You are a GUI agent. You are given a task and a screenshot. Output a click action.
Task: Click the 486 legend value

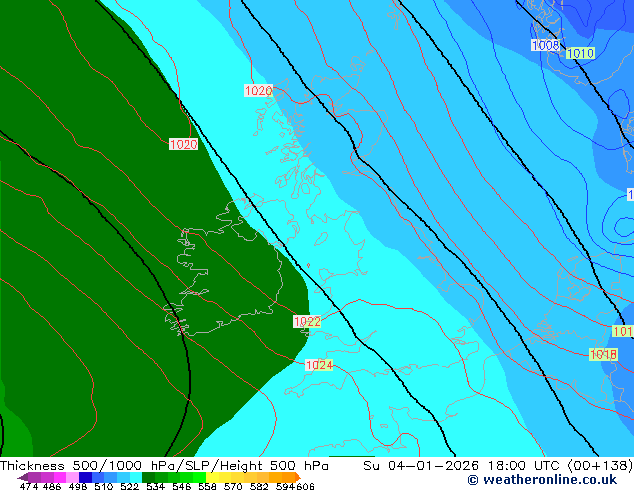(x=52, y=486)
